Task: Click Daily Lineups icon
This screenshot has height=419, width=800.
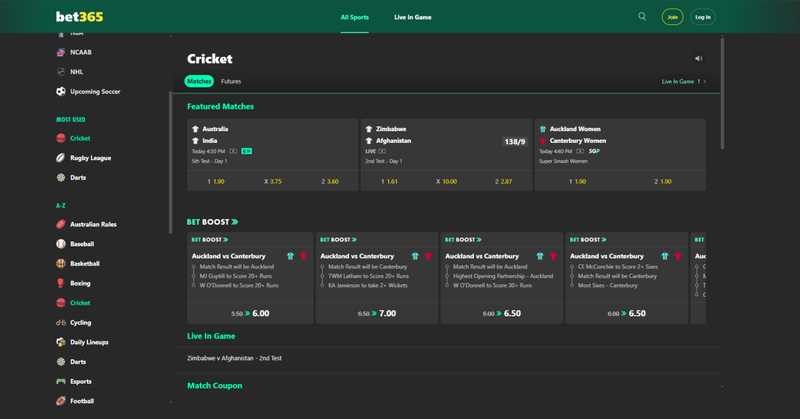Action: 61,342
